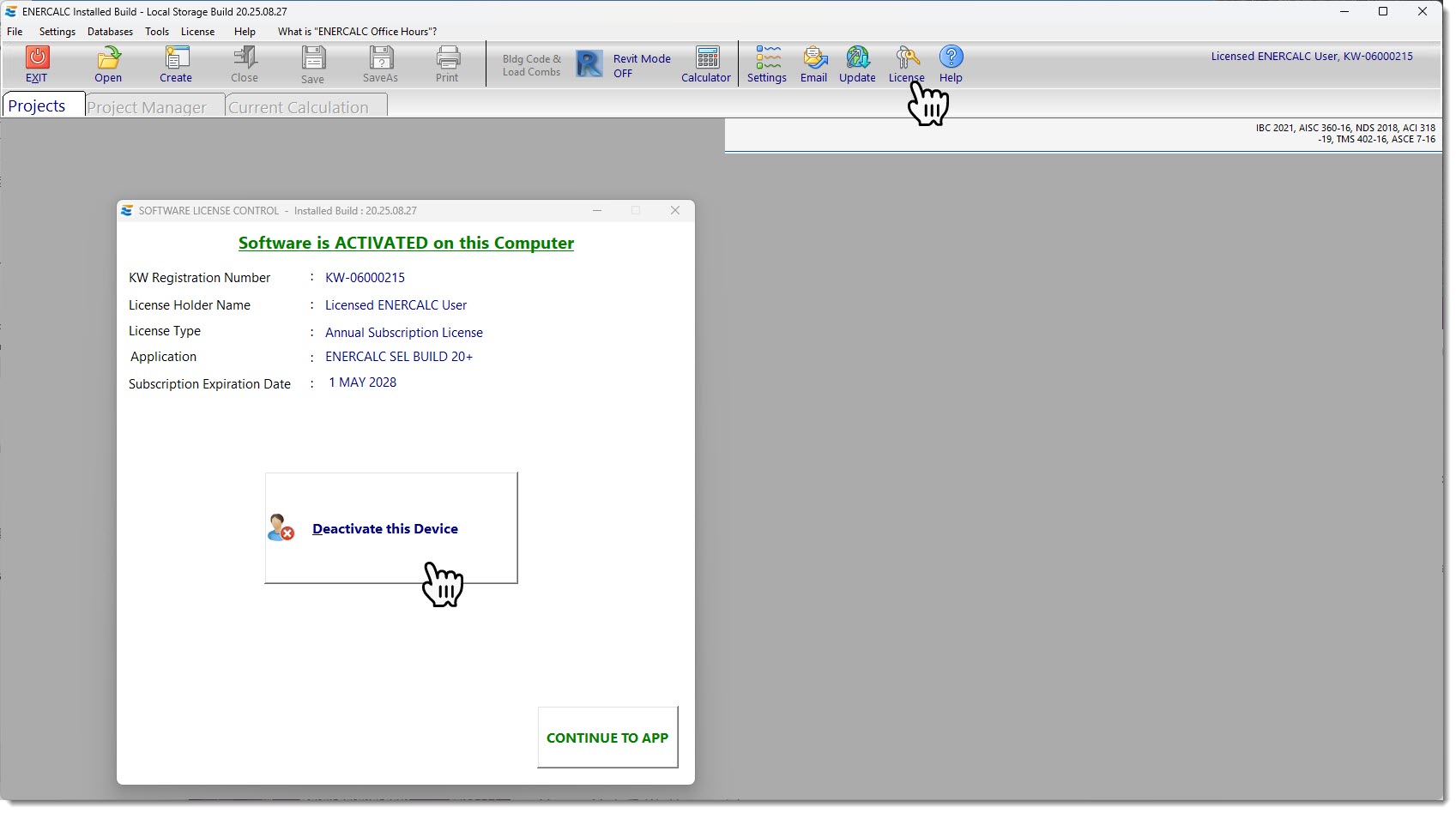Click the 1 MAY 2028 expiration date
Screen dimensions: 1456x813
pos(363,382)
